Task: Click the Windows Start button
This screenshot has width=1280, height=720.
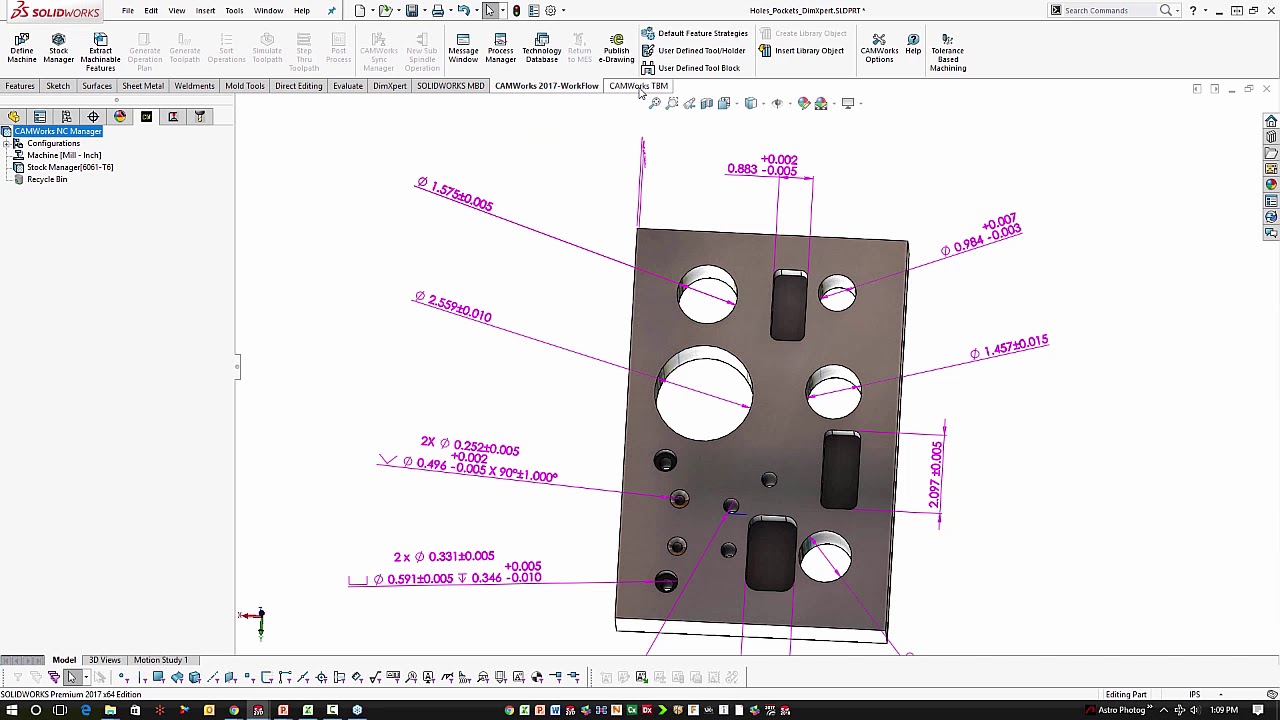Action: pos(11,710)
